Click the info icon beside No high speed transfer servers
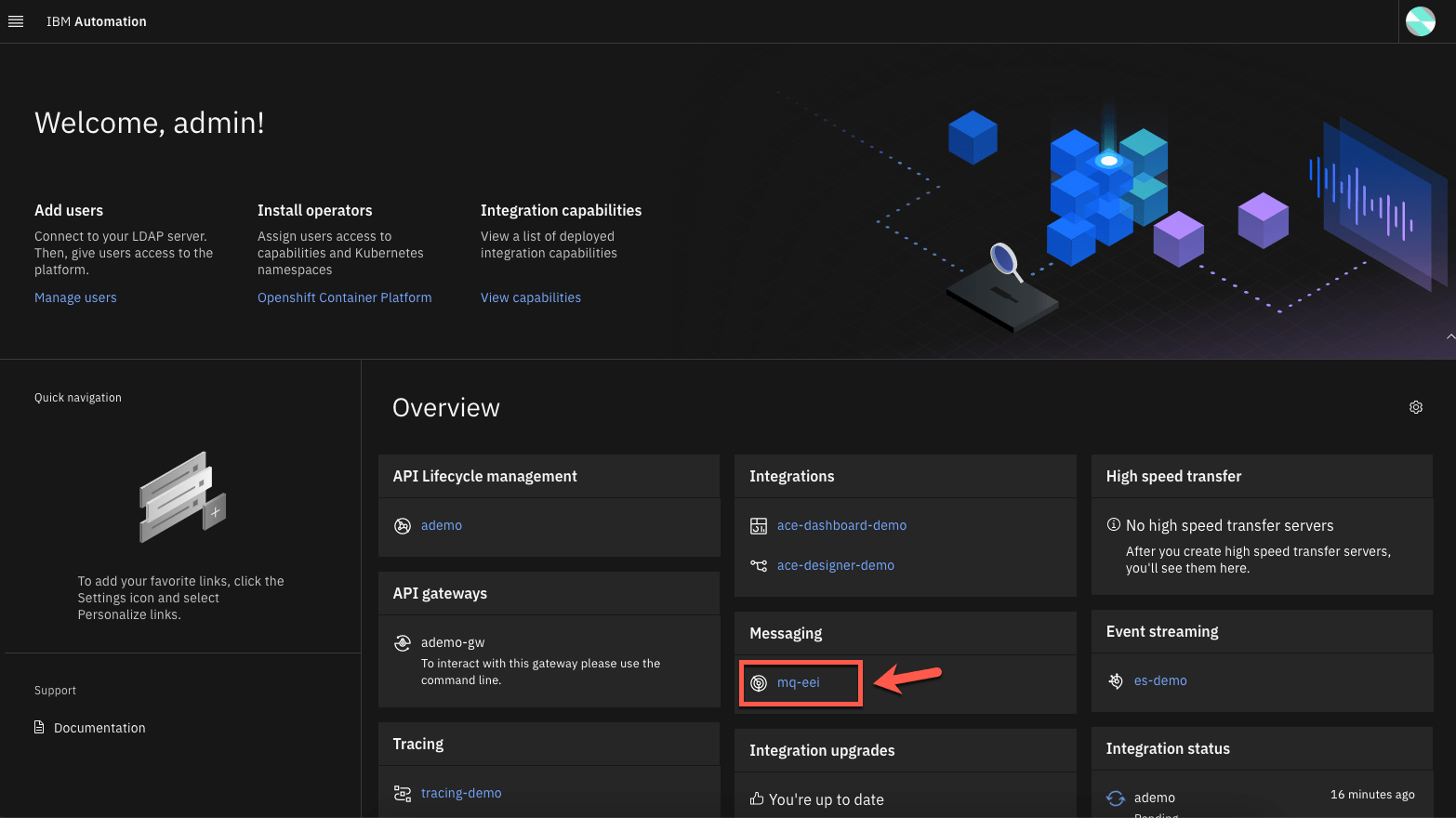 coord(1113,525)
